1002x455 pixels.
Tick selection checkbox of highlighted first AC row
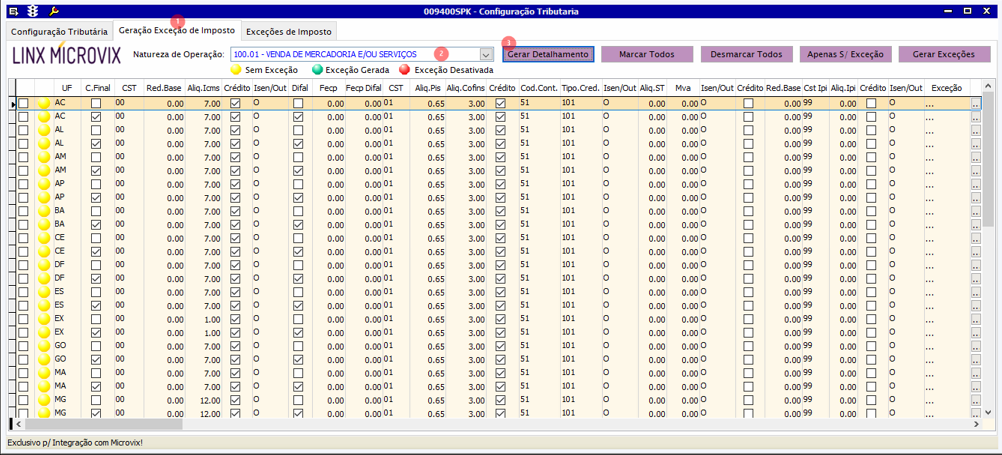coord(24,103)
